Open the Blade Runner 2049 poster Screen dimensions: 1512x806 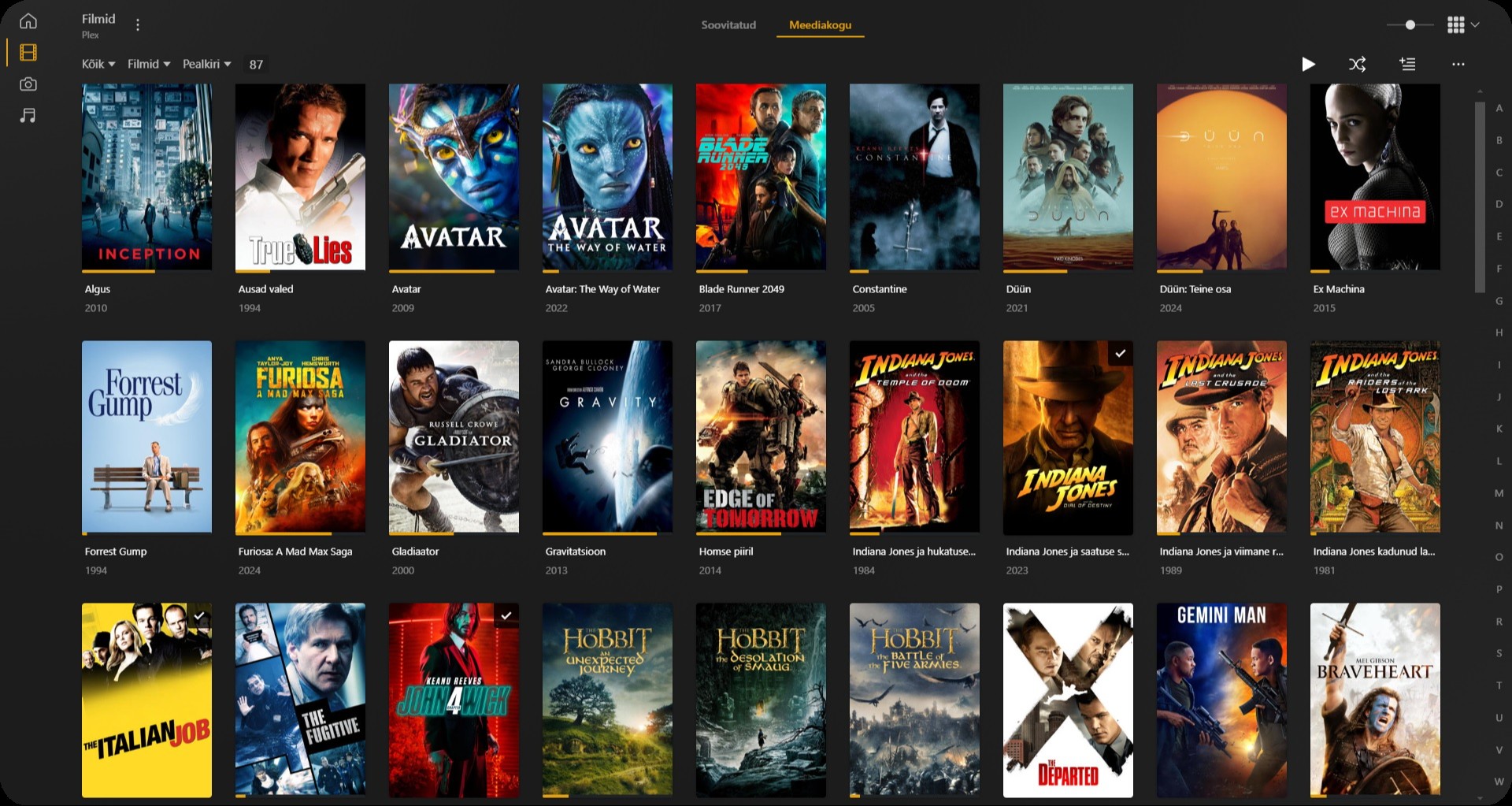tap(761, 177)
